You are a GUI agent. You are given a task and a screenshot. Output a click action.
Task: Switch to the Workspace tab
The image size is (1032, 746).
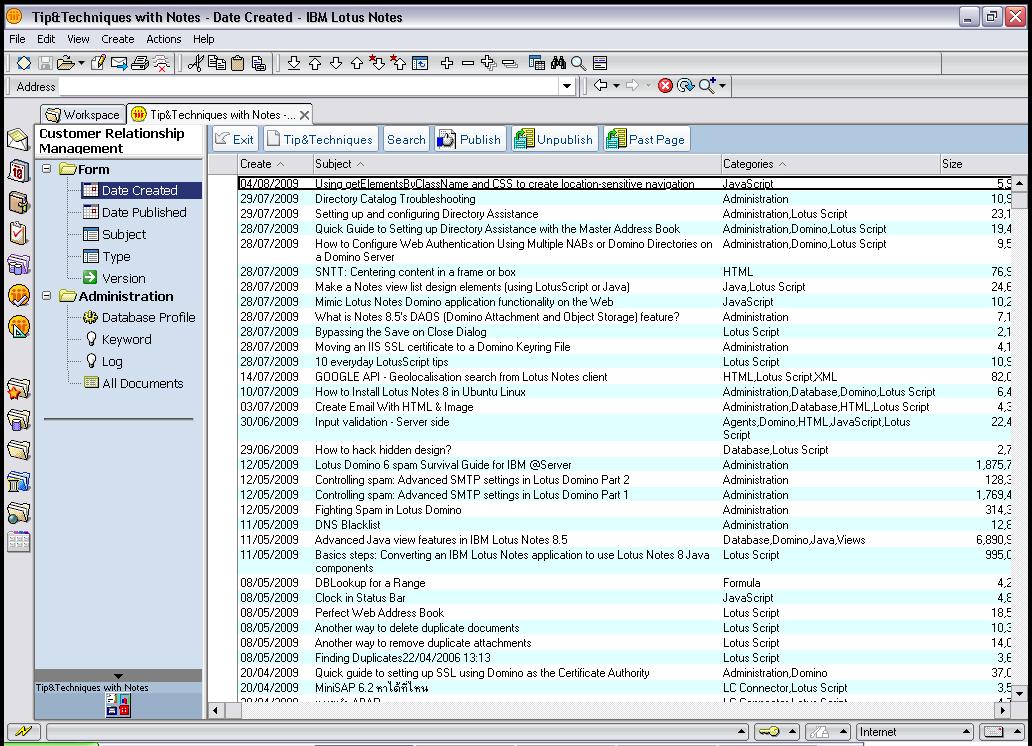pyautogui.click(x=83, y=115)
